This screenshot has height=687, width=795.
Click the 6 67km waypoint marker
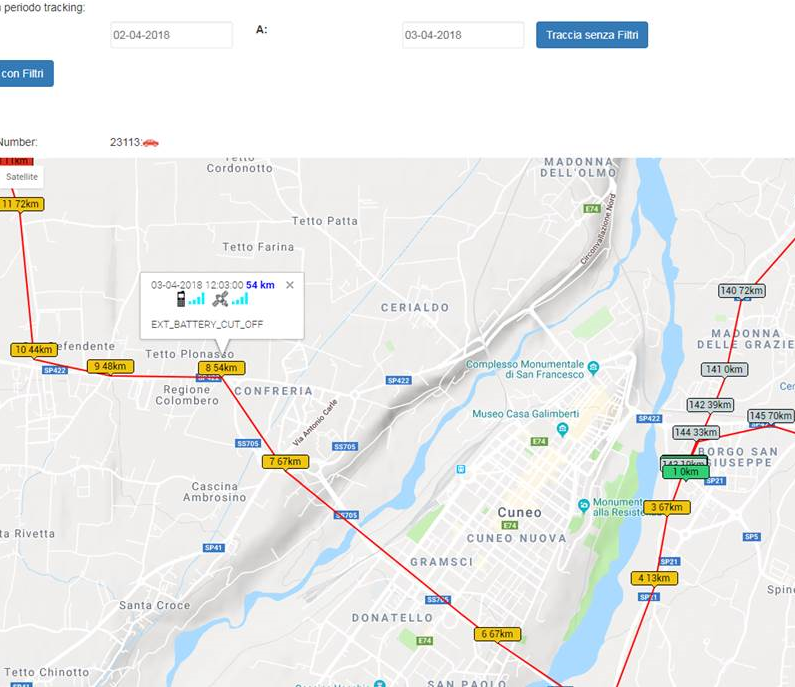tap(497, 634)
